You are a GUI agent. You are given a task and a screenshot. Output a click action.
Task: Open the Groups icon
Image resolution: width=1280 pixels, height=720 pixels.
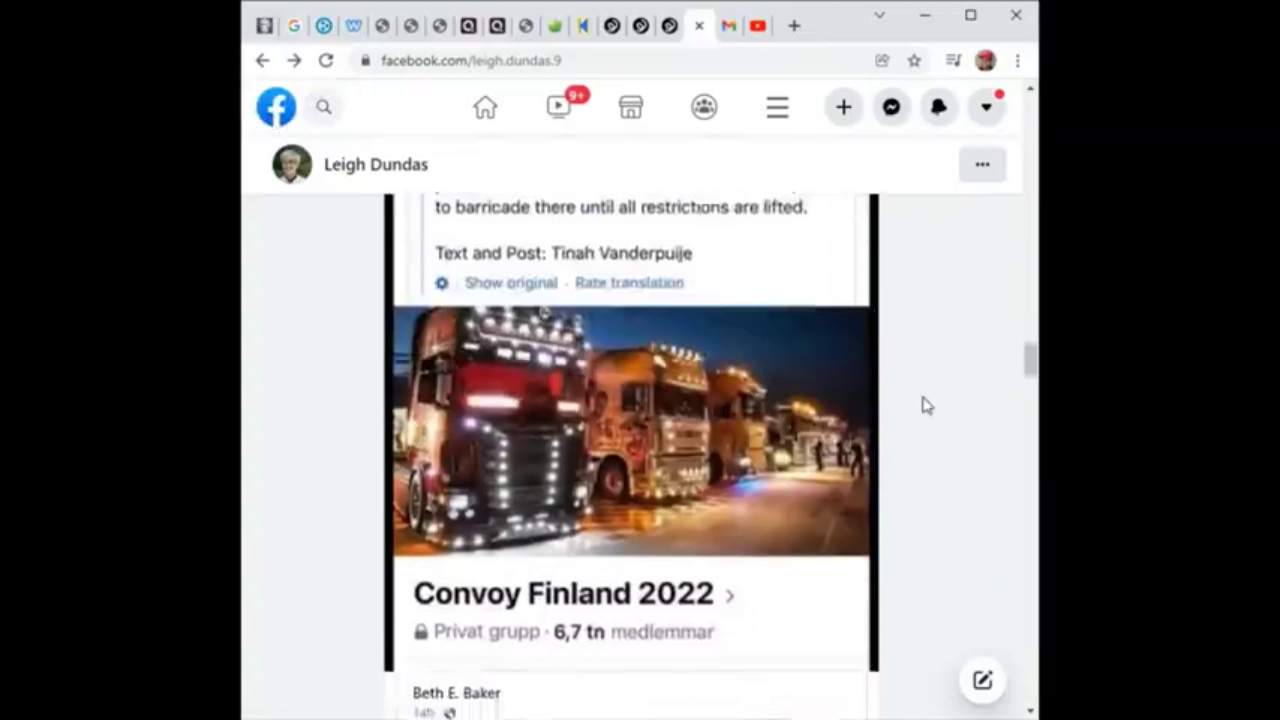tap(704, 107)
